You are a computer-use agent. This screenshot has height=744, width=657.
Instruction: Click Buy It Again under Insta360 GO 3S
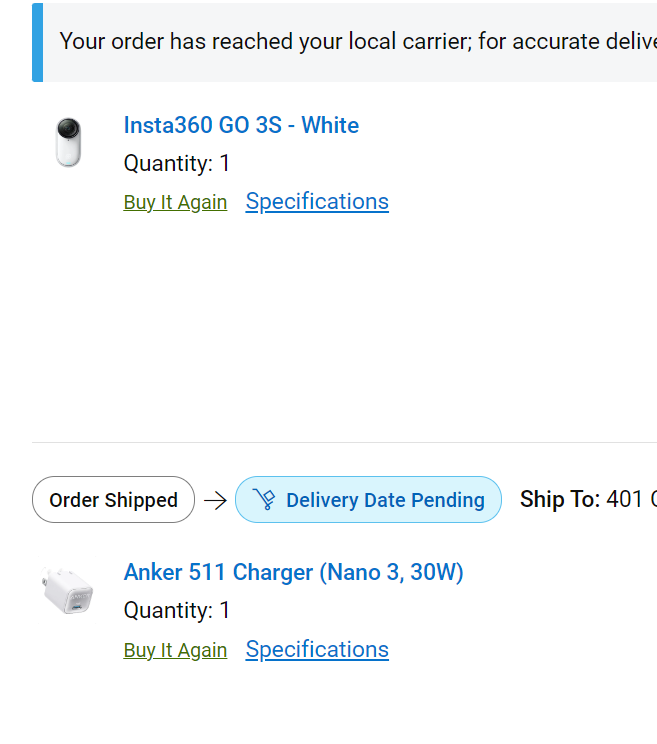pyautogui.click(x=175, y=202)
